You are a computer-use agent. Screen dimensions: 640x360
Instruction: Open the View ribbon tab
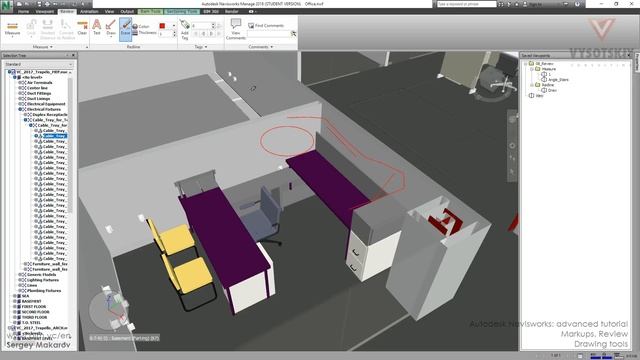[x=109, y=11]
